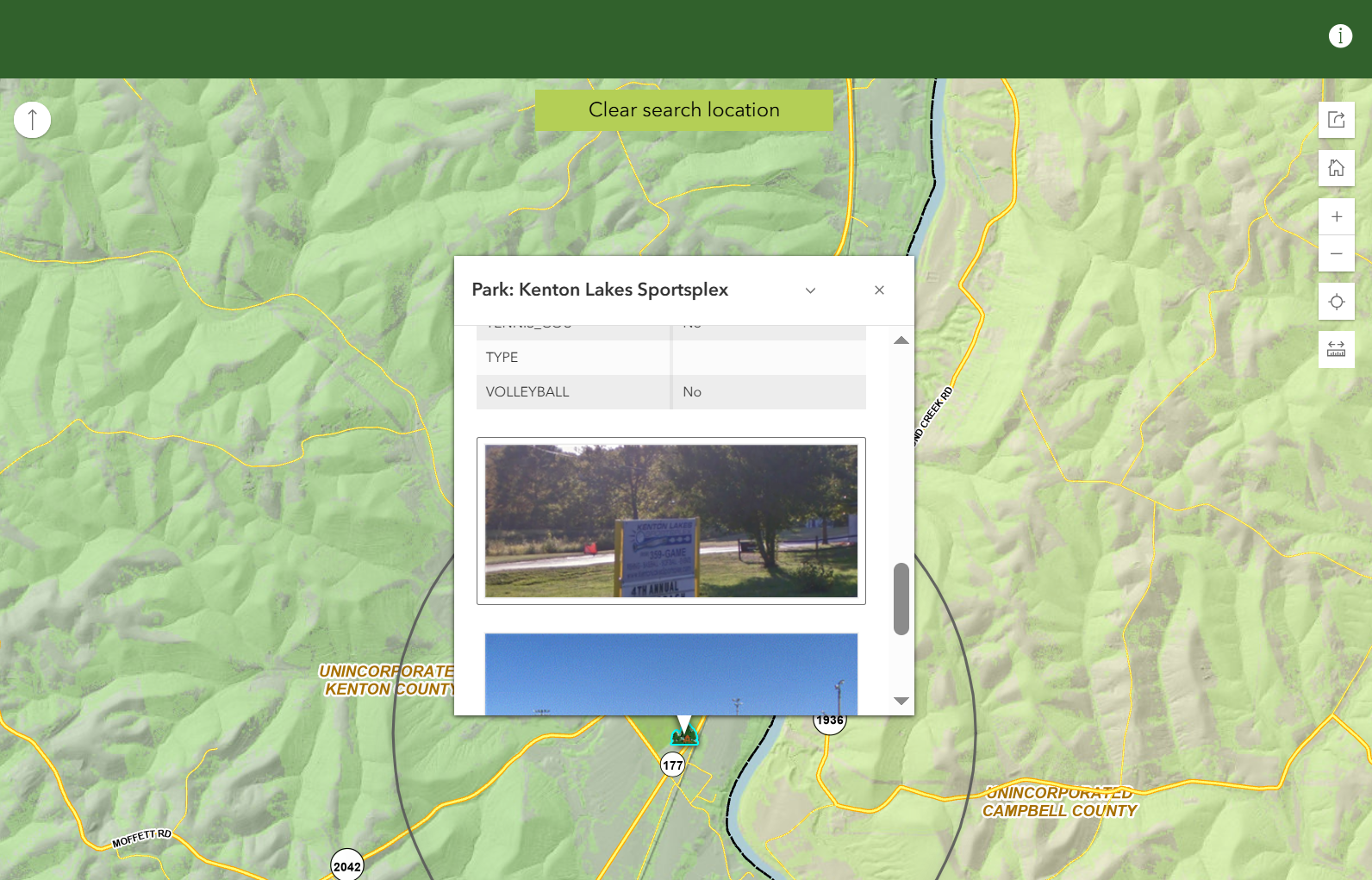This screenshot has width=1372, height=880.
Task: Collapse the Kenton Lakes Sportsplex popup
Action: (810, 290)
